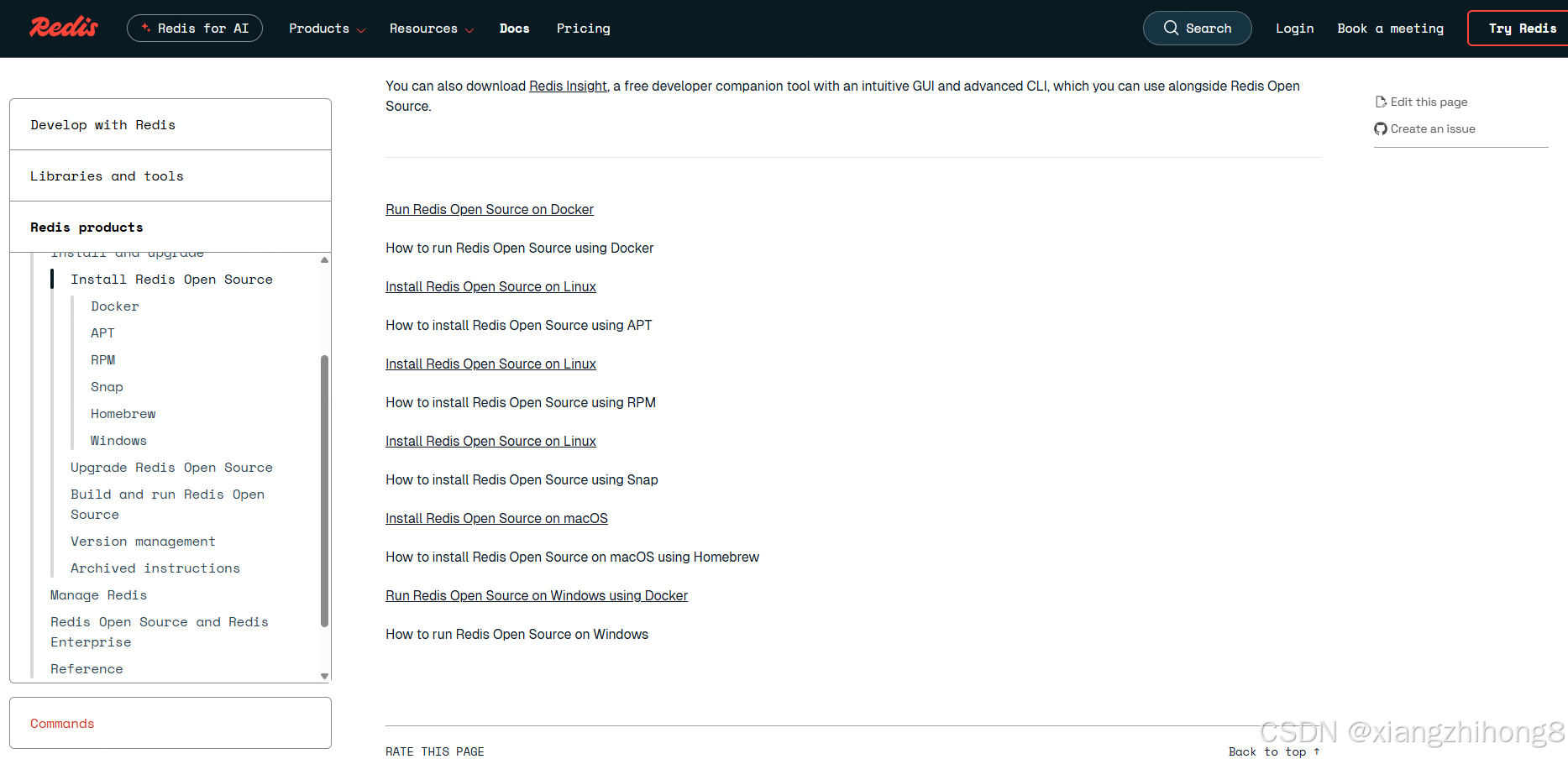Click the sidebar scrollbar thumb
Viewport: 1568px width, 759px height.
[324, 491]
